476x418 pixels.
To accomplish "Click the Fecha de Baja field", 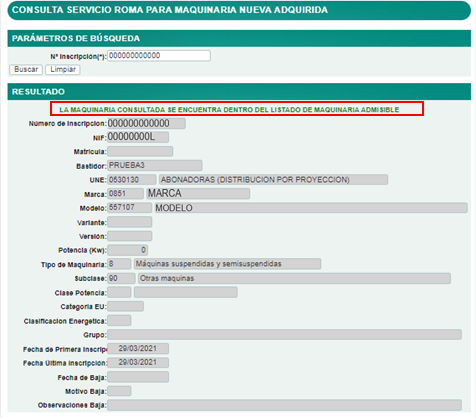I will click(x=138, y=377).
